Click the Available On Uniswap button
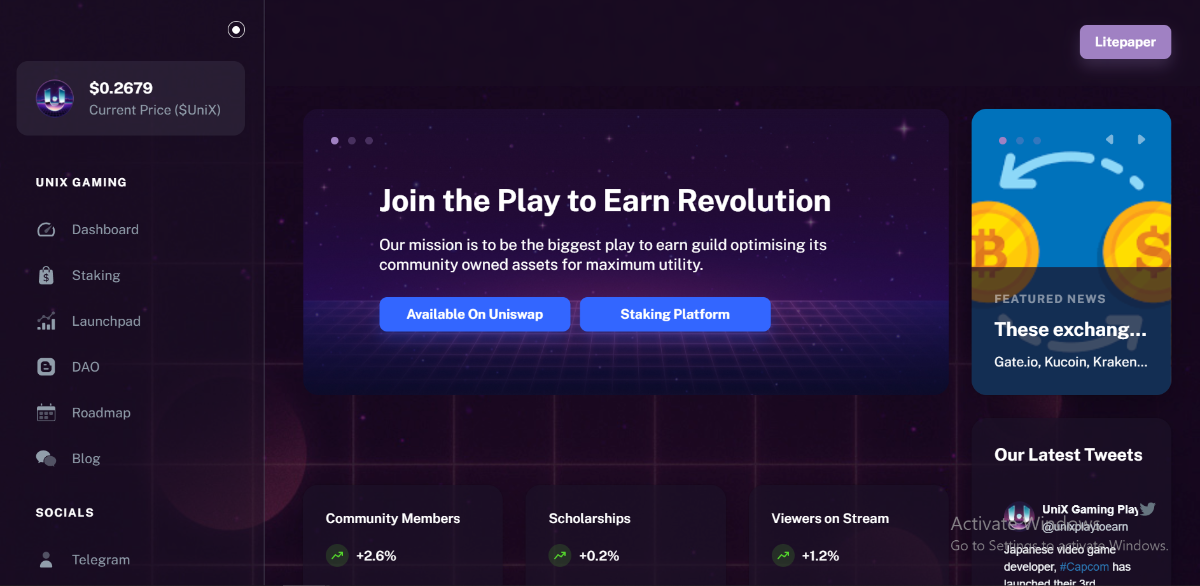Screen dimensions: 1200x586 [x=474, y=314]
